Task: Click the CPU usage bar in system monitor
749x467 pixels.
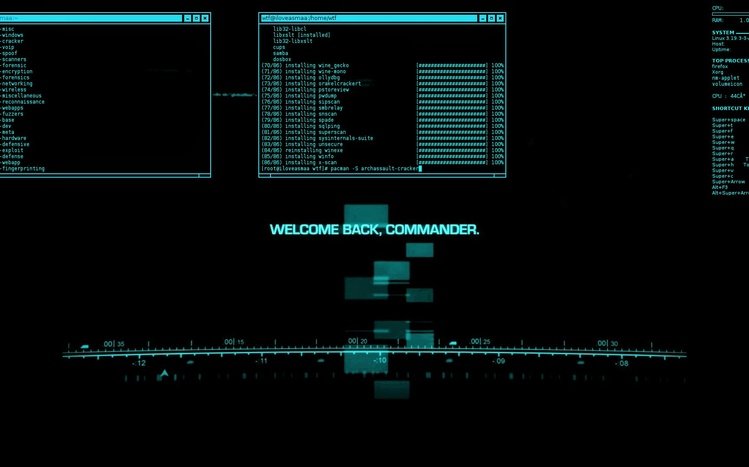Action: point(730,14)
